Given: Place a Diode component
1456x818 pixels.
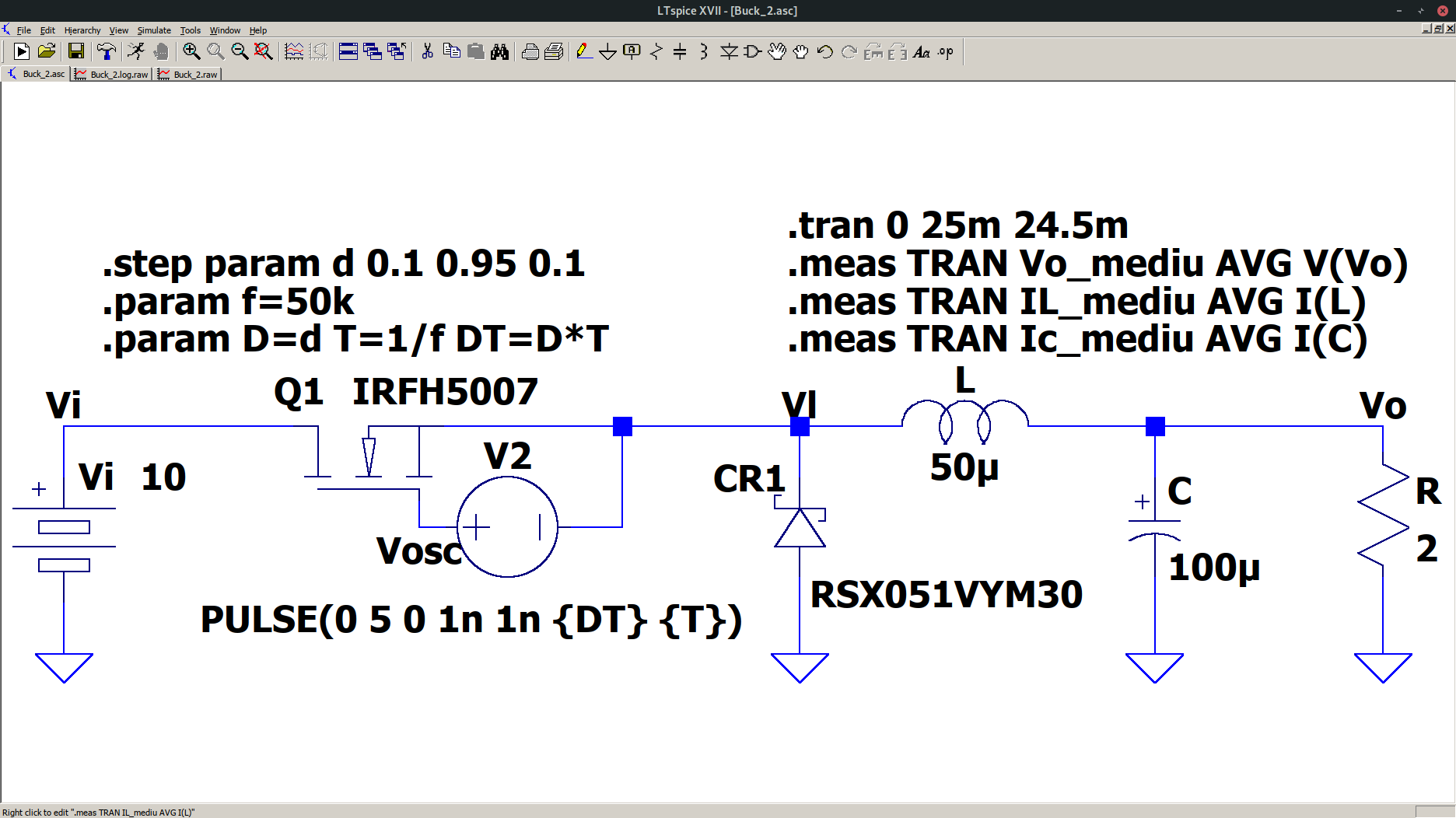Looking at the screenshot, I should point(729,51).
